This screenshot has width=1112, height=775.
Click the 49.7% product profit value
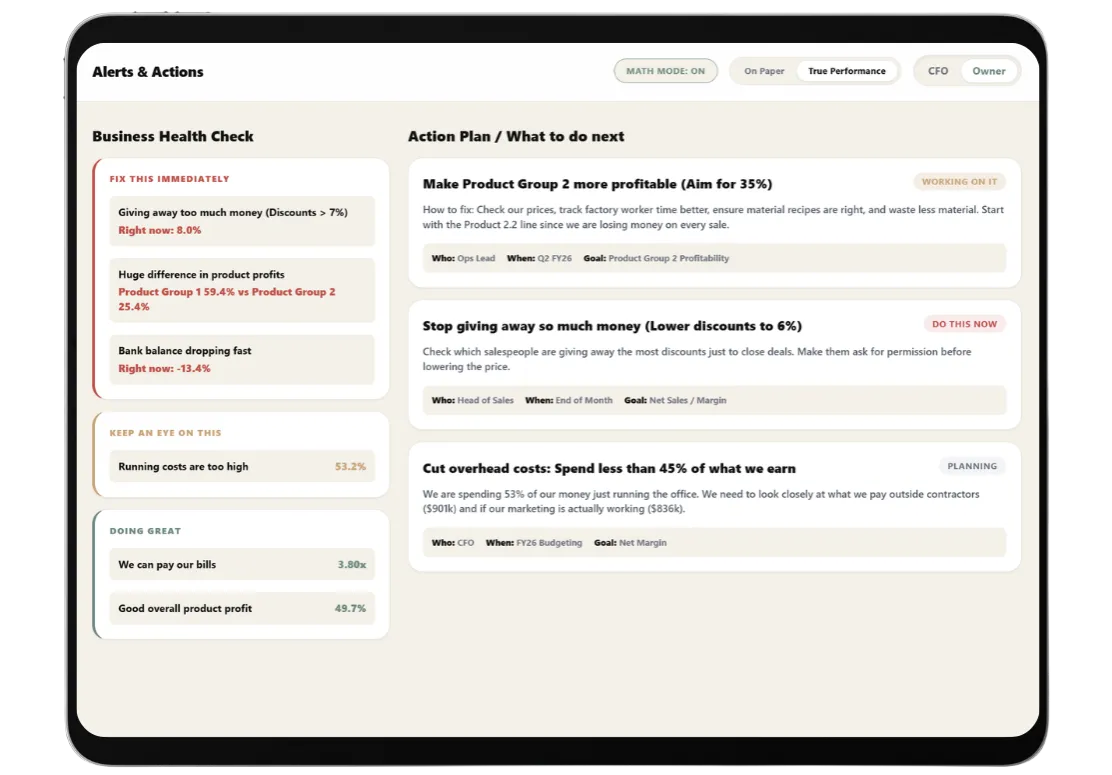point(350,608)
